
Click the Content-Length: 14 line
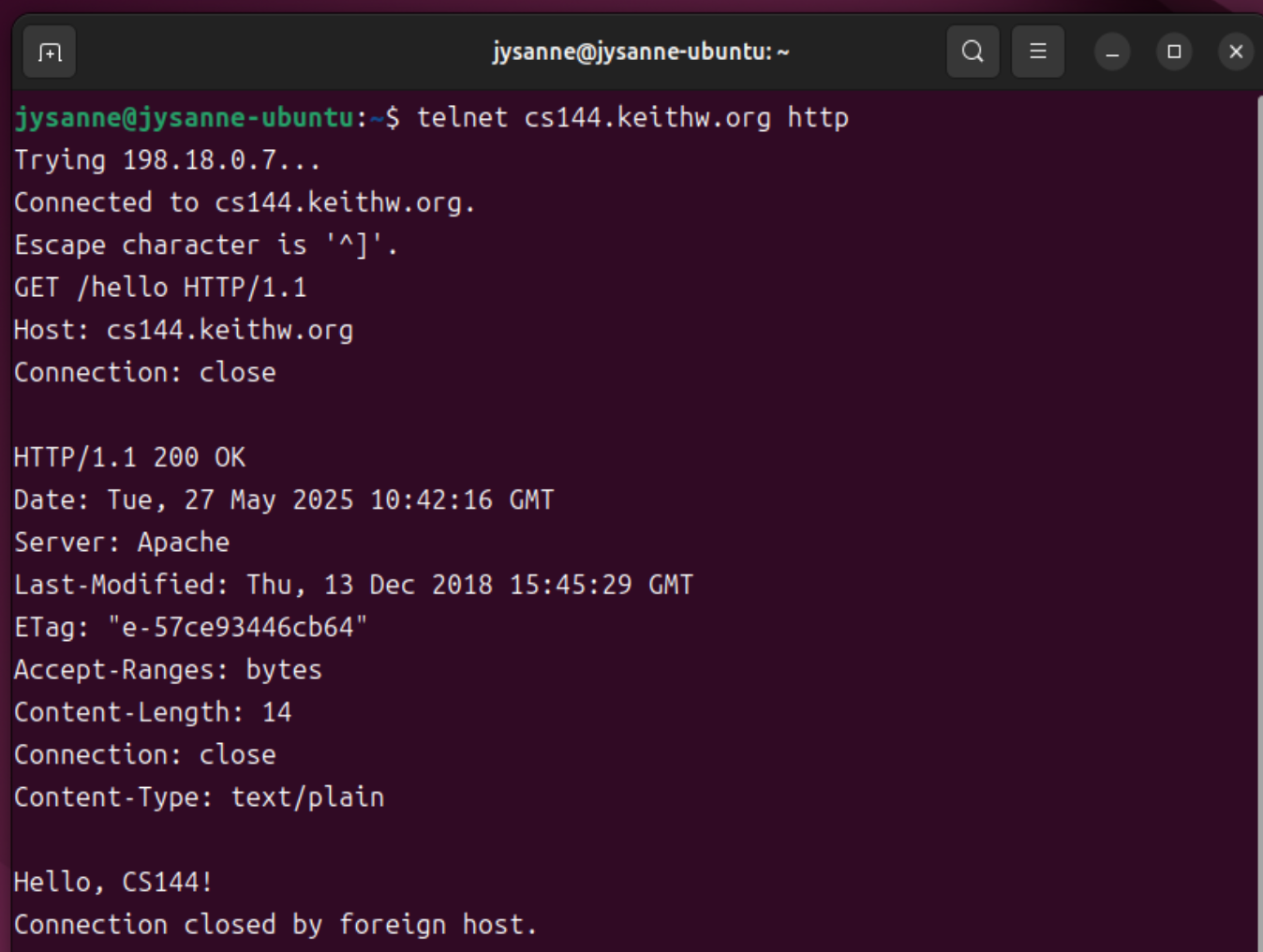153,712
